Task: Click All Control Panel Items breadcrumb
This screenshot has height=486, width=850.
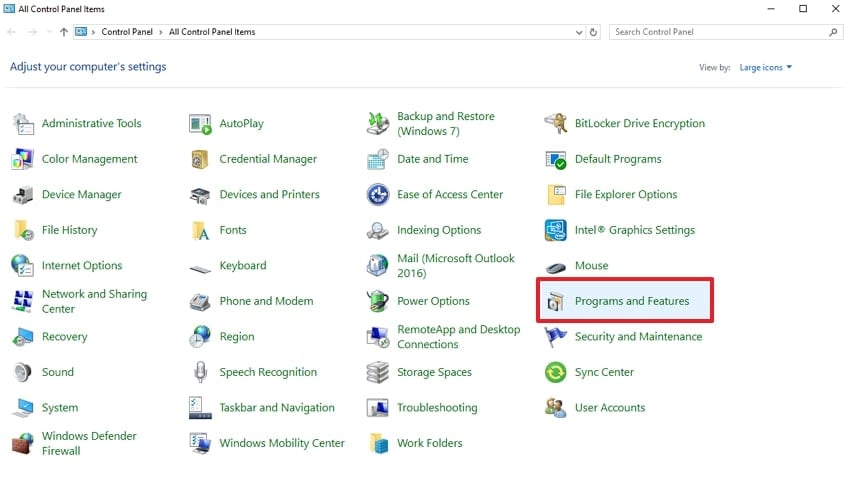Action: pos(212,32)
